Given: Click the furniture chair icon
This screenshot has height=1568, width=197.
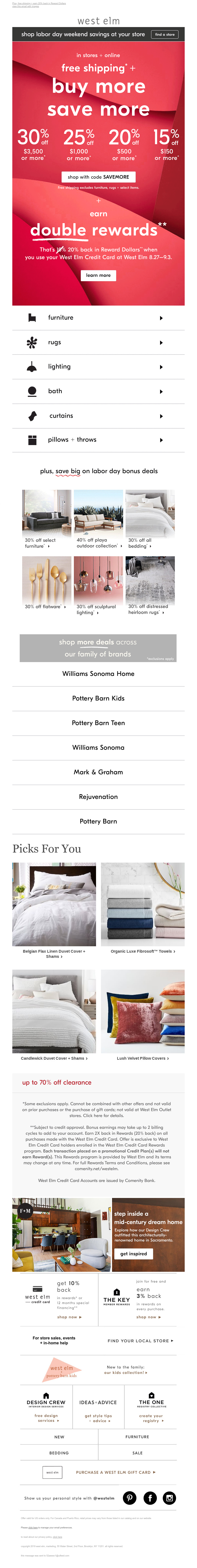Looking at the screenshot, I should (32, 318).
